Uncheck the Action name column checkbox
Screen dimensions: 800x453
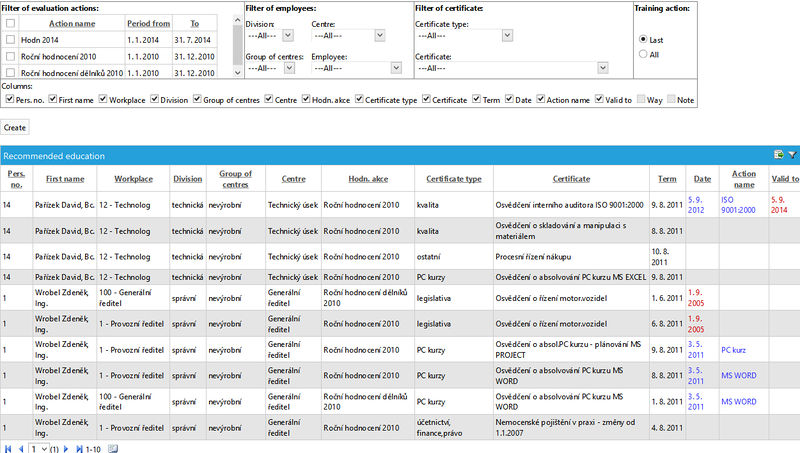tap(540, 99)
